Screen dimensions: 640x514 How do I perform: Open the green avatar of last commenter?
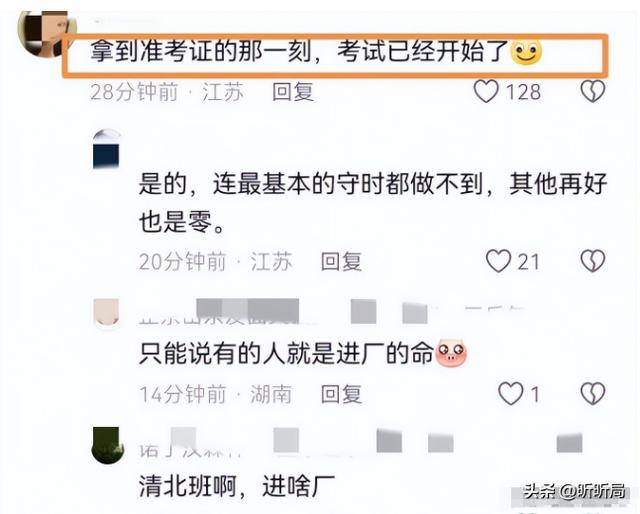107,445
